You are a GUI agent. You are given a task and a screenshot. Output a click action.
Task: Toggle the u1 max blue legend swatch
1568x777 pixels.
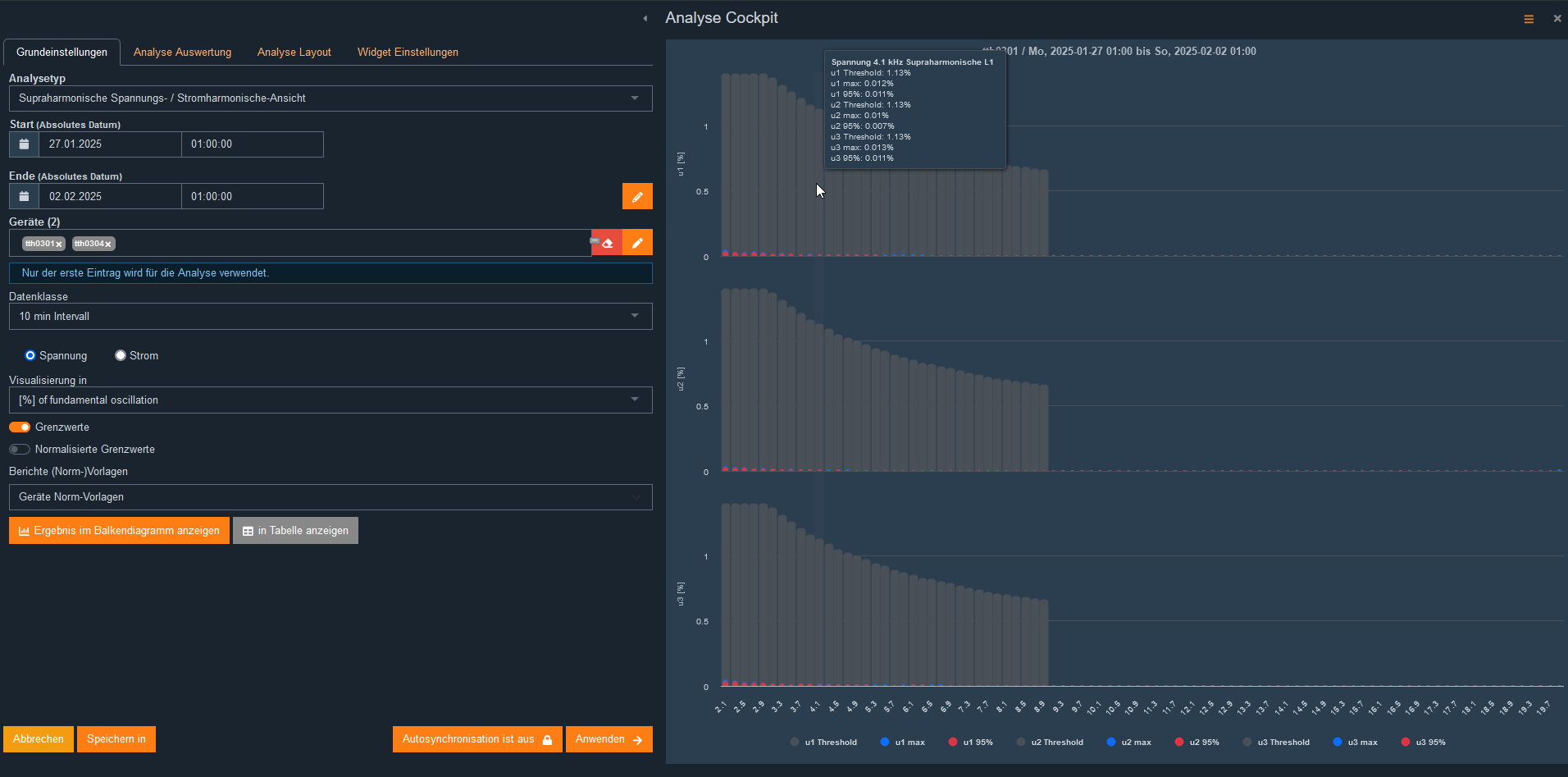pos(885,742)
